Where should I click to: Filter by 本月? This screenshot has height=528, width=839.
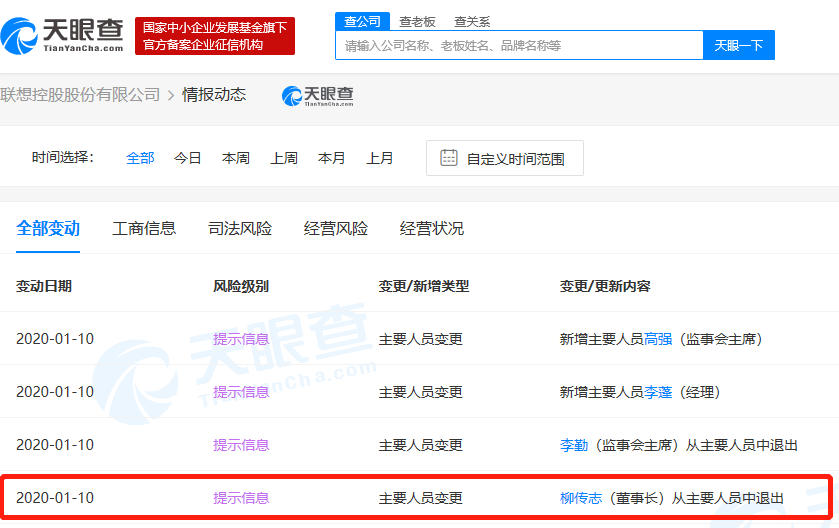[331, 158]
